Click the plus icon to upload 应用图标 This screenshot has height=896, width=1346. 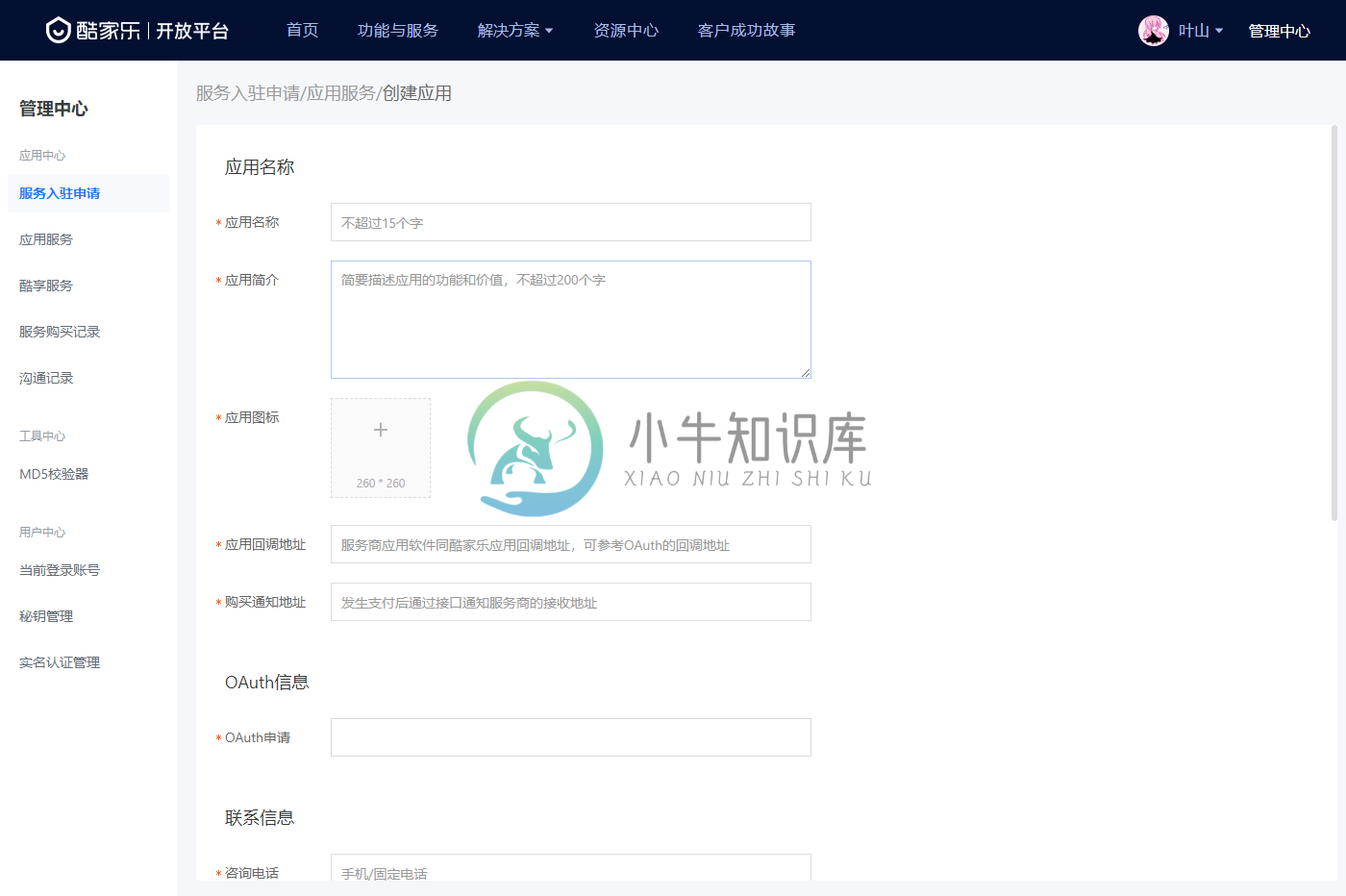point(381,430)
